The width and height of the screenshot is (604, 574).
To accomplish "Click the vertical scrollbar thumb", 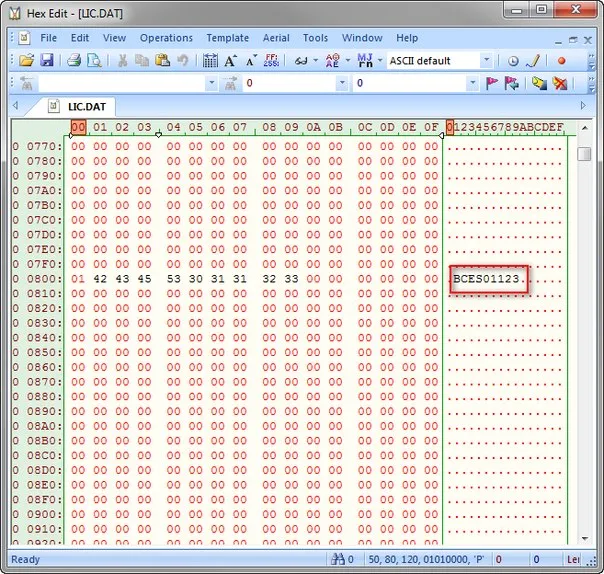I will [584, 154].
